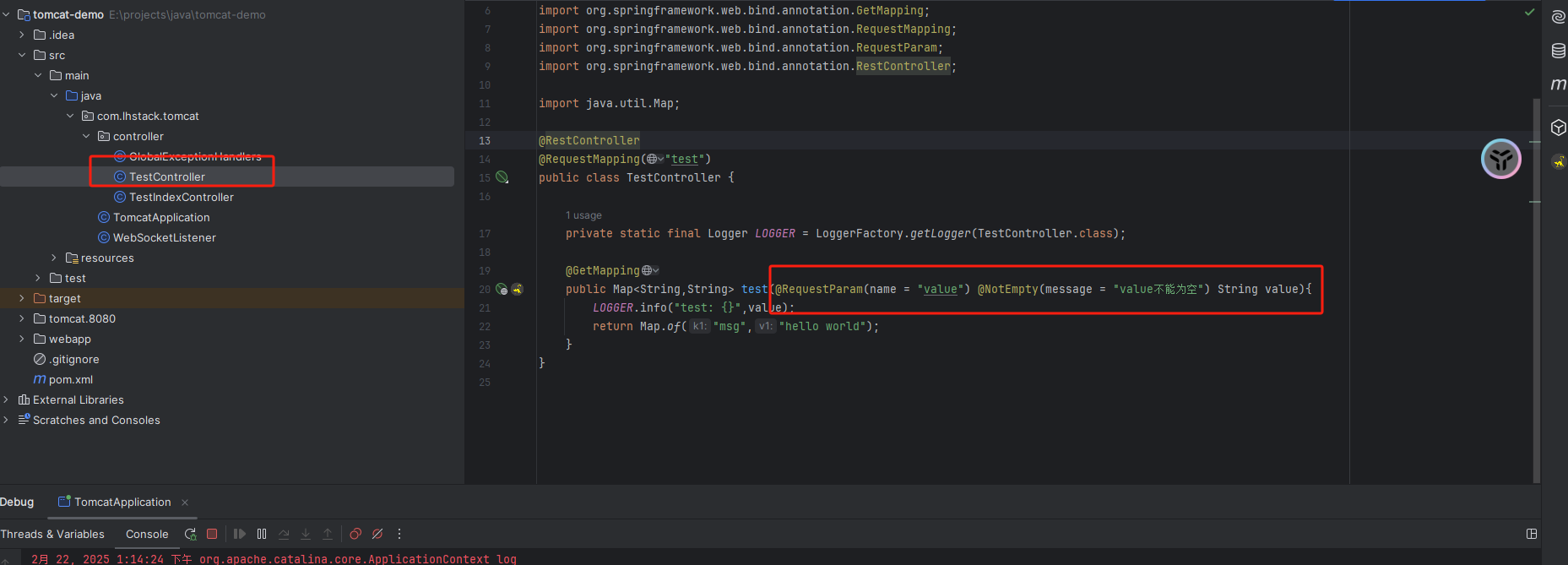Expand External Libraries node

click(6, 399)
